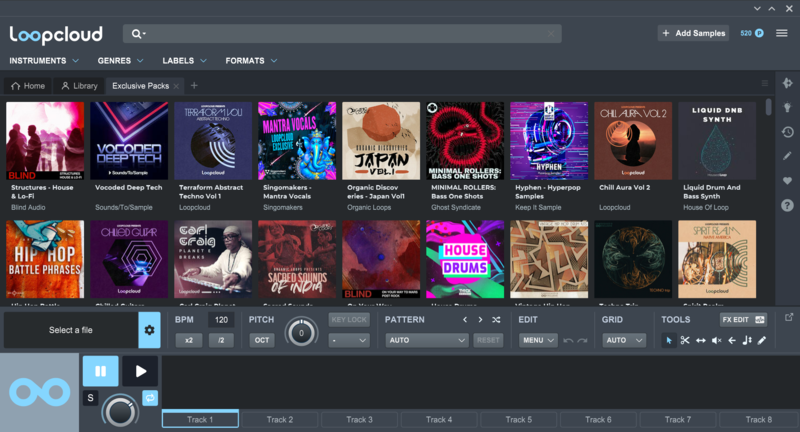
Task: Toggle the solo S button
Action: [90, 399]
